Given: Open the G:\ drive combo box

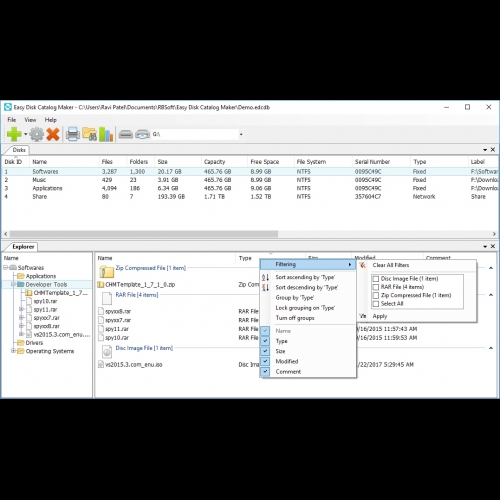Looking at the screenshot, I should point(198,134).
